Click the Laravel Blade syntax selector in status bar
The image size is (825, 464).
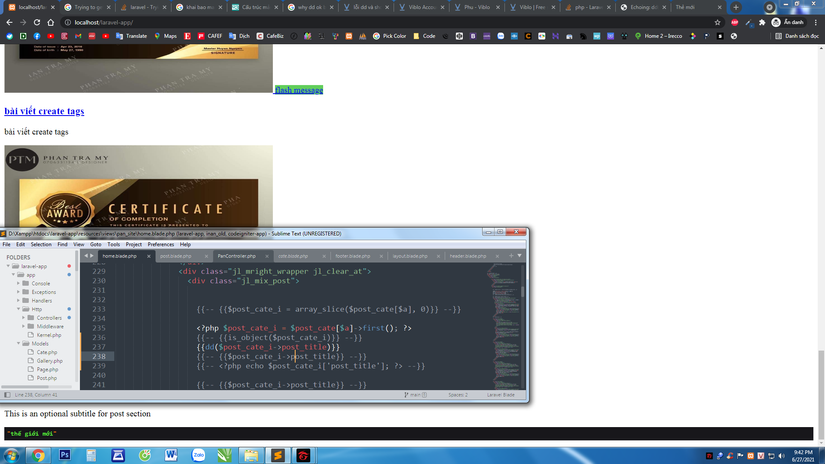(500, 395)
